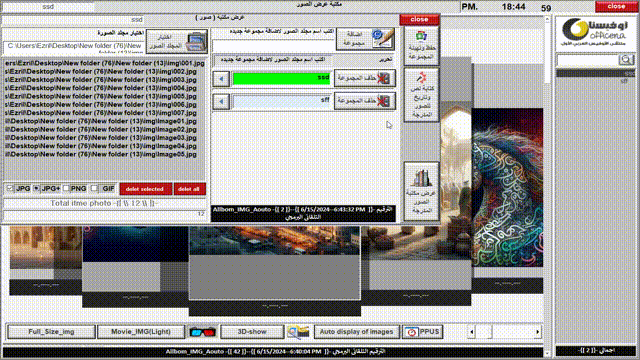The image size is (640, 360).
Task: Open the image library books icon
Action: click(x=421, y=178)
